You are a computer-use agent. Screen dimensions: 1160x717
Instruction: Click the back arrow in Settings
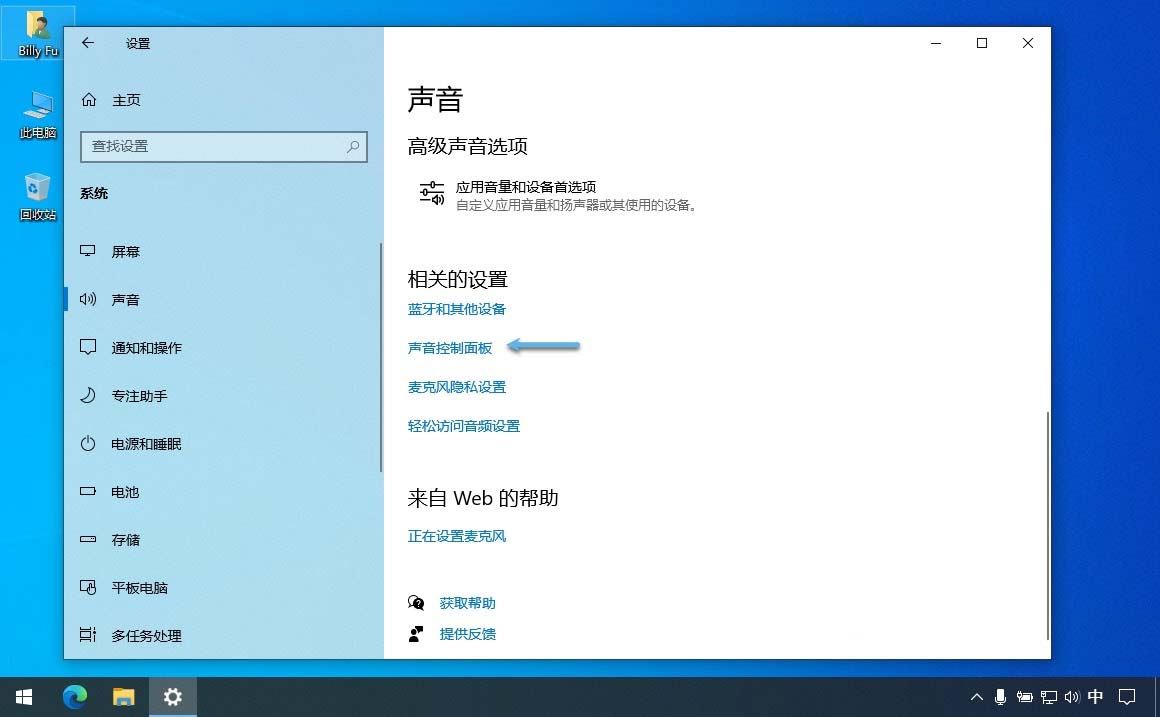click(88, 43)
